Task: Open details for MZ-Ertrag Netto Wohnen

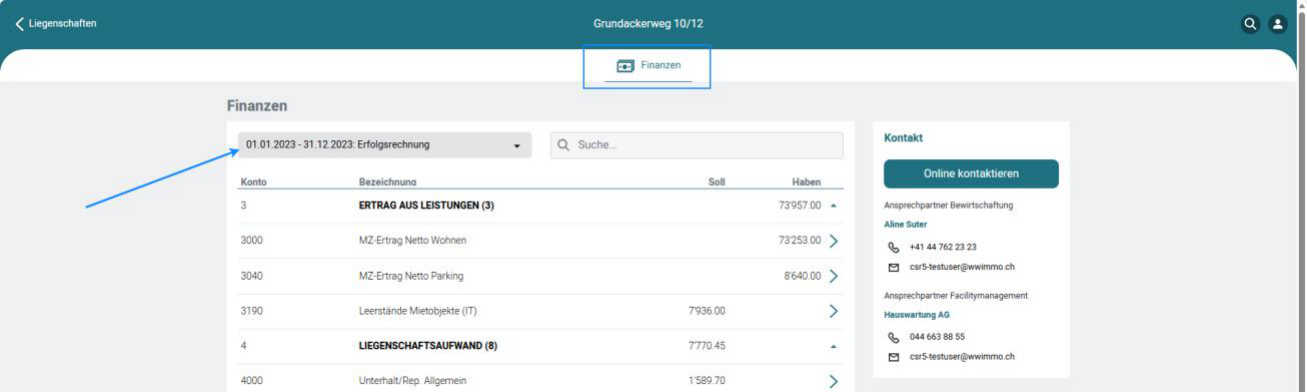Action: click(x=834, y=241)
